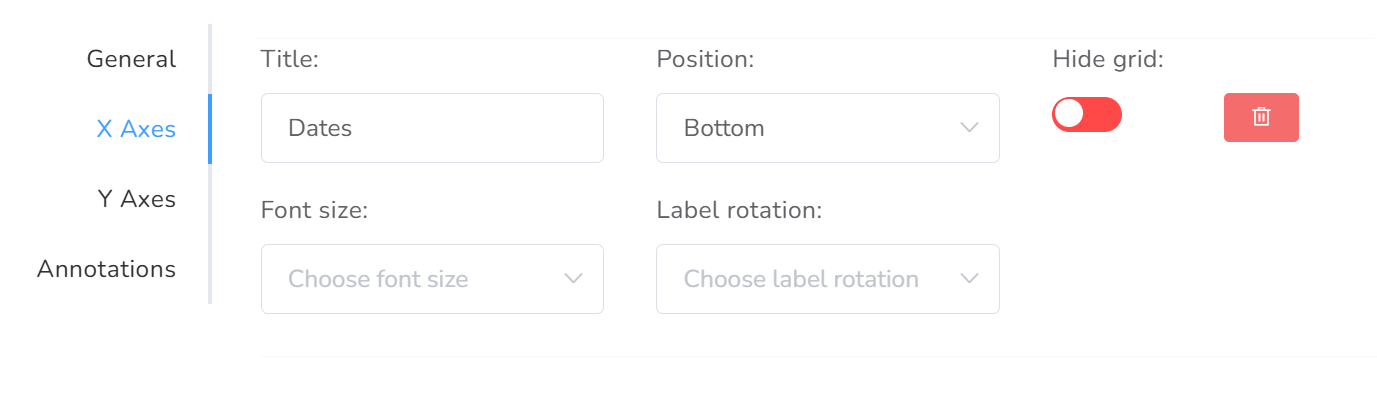The height and width of the screenshot is (407, 1377).
Task: Click the red trash delete button
Action: point(1261,117)
